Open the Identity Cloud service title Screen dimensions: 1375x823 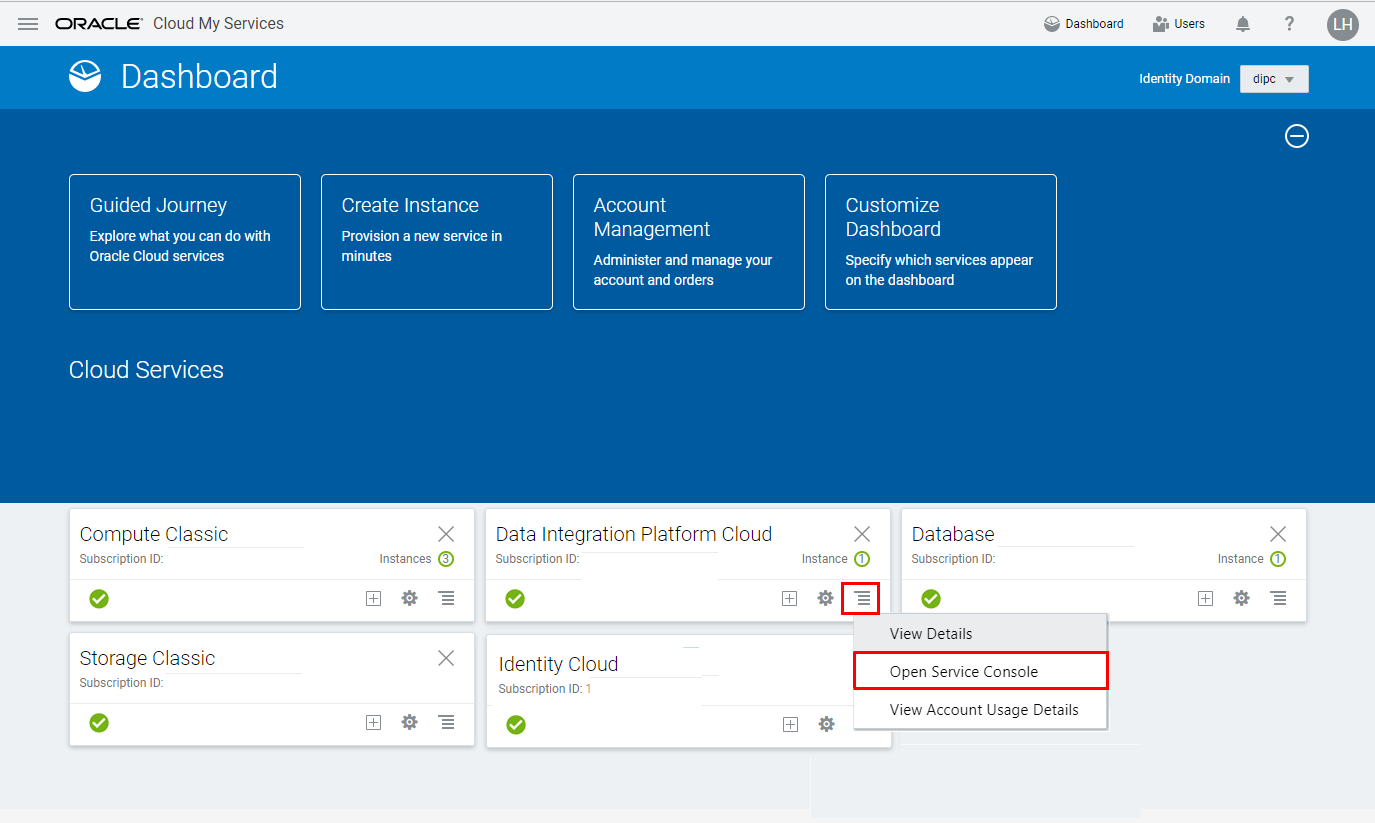pos(558,664)
